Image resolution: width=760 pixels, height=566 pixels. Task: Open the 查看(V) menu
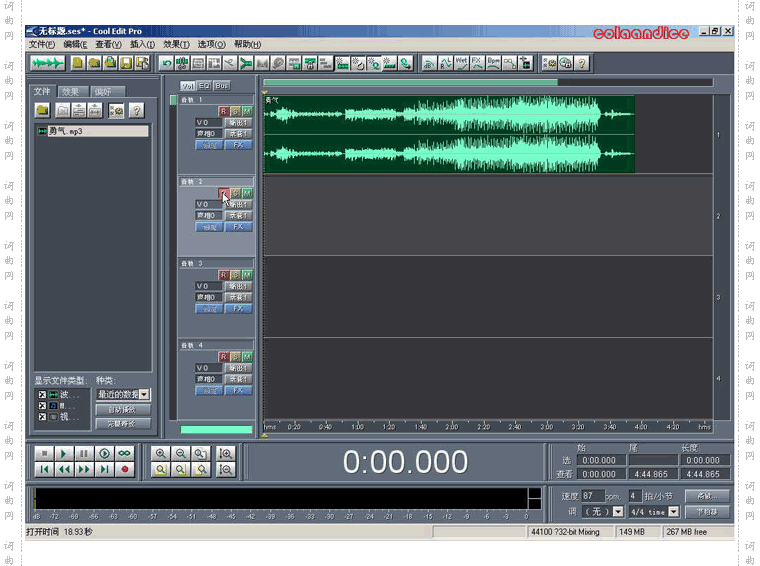pos(108,45)
